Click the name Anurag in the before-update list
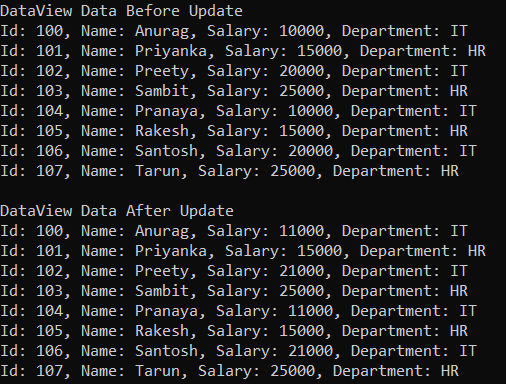The height and width of the screenshot is (384, 506). pyautogui.click(x=162, y=31)
